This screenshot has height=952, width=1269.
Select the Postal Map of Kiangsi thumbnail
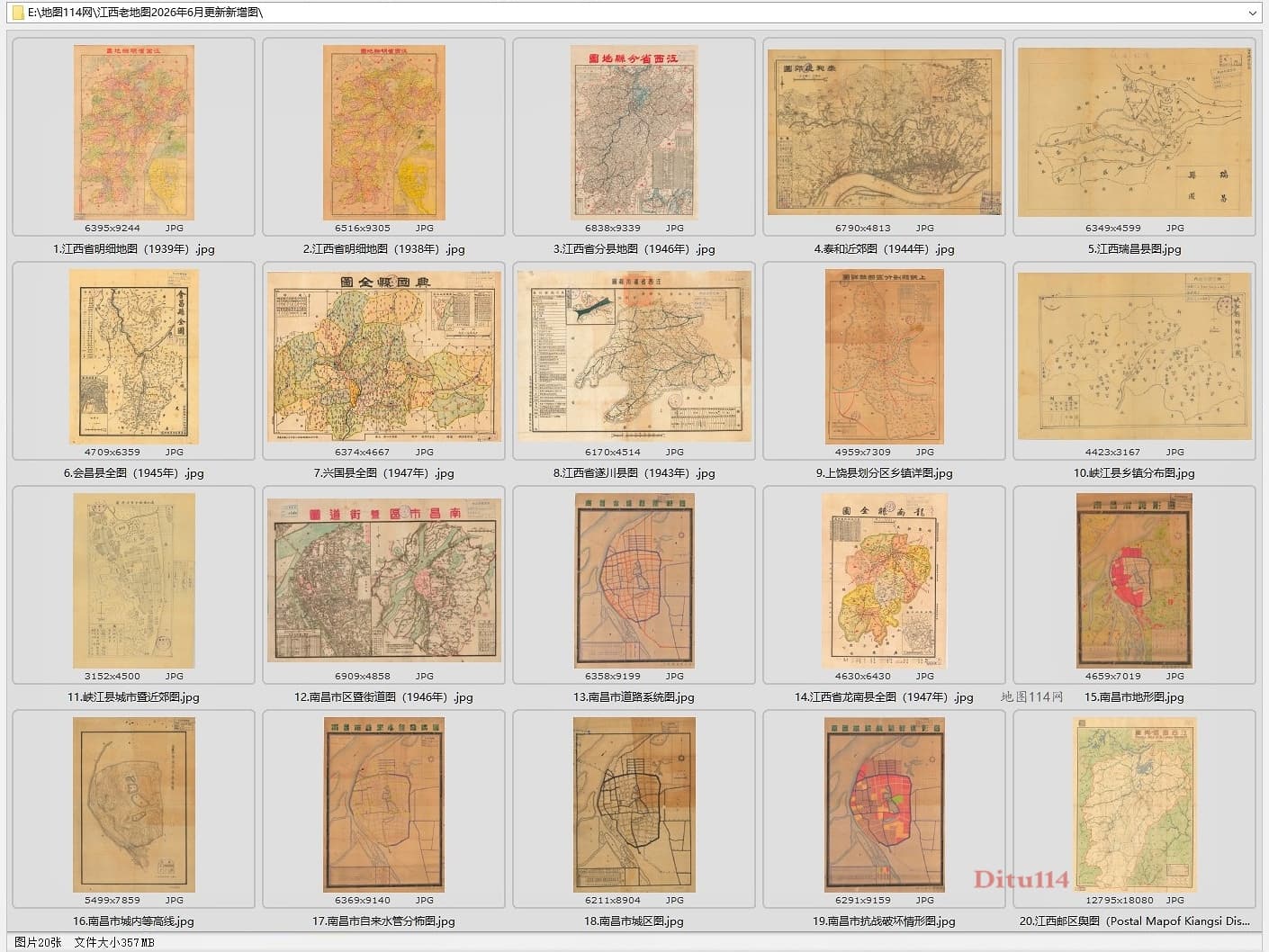[x=1134, y=805]
